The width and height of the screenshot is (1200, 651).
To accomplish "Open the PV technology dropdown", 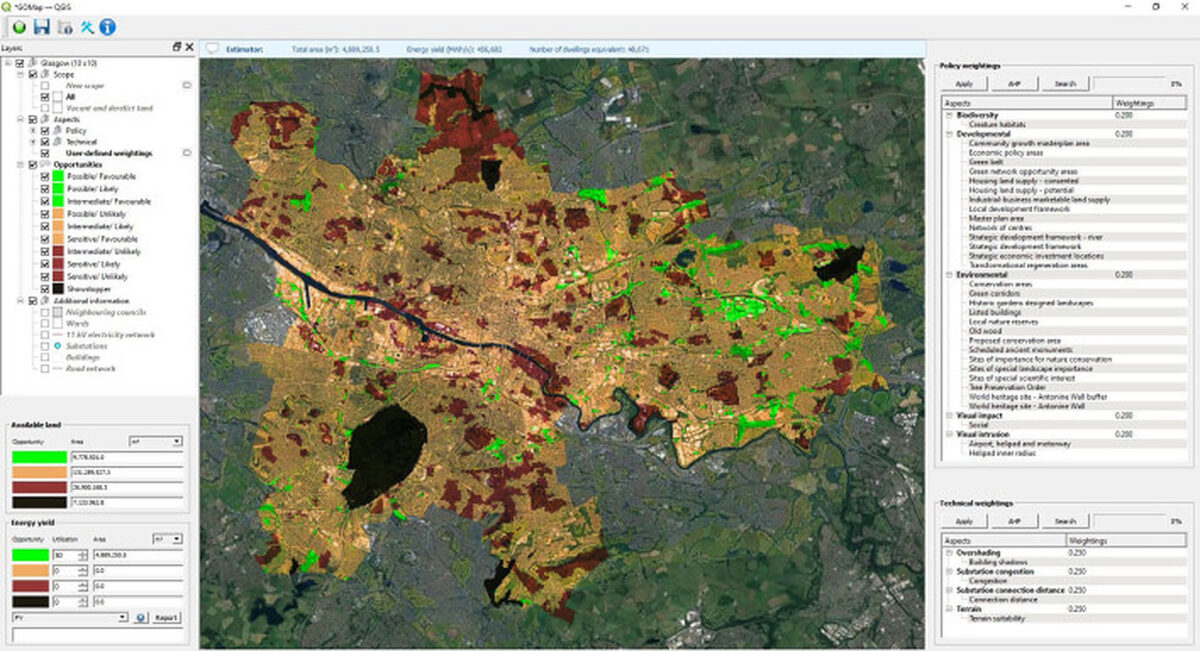I will pos(68,618).
